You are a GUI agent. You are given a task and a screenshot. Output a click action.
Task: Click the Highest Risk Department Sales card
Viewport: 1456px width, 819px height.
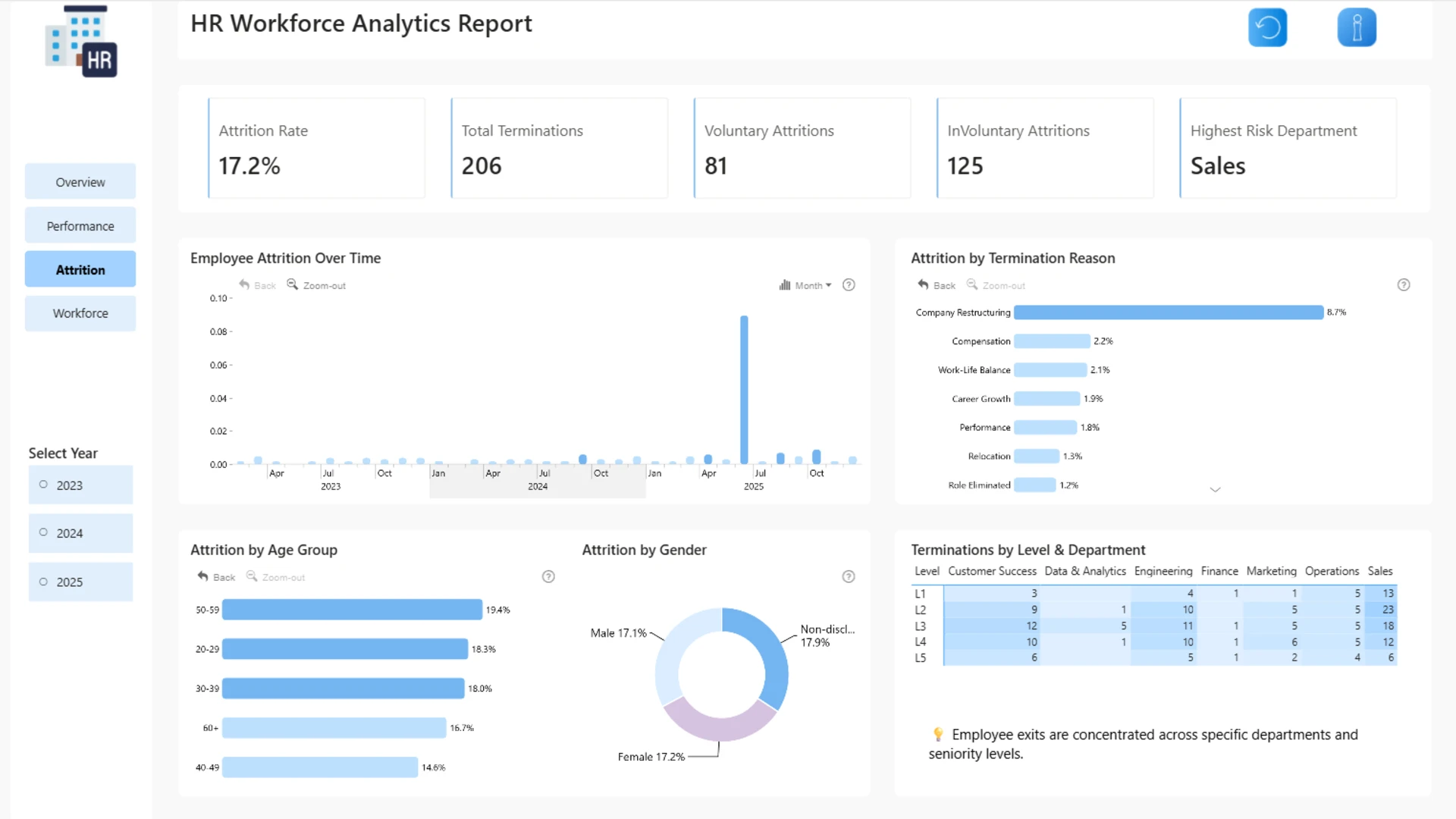pyautogui.click(x=1288, y=148)
